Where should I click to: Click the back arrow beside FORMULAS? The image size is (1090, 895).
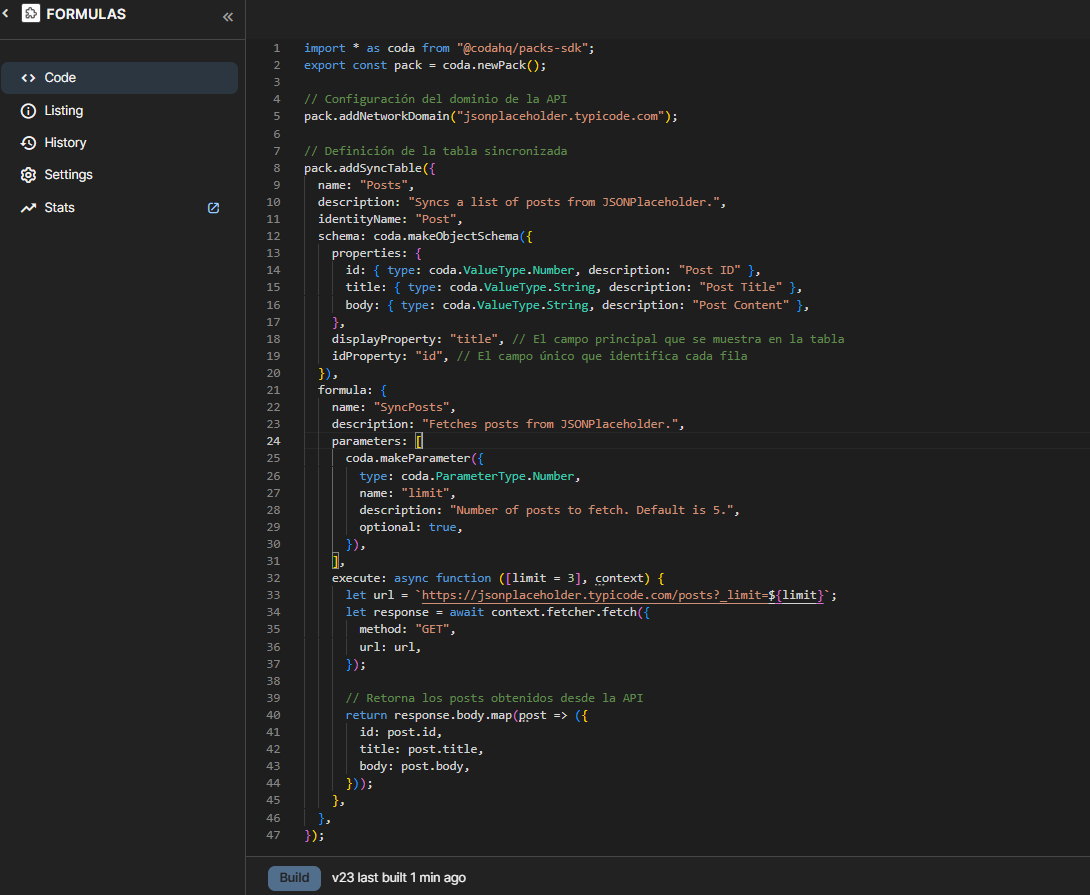pos(5,13)
